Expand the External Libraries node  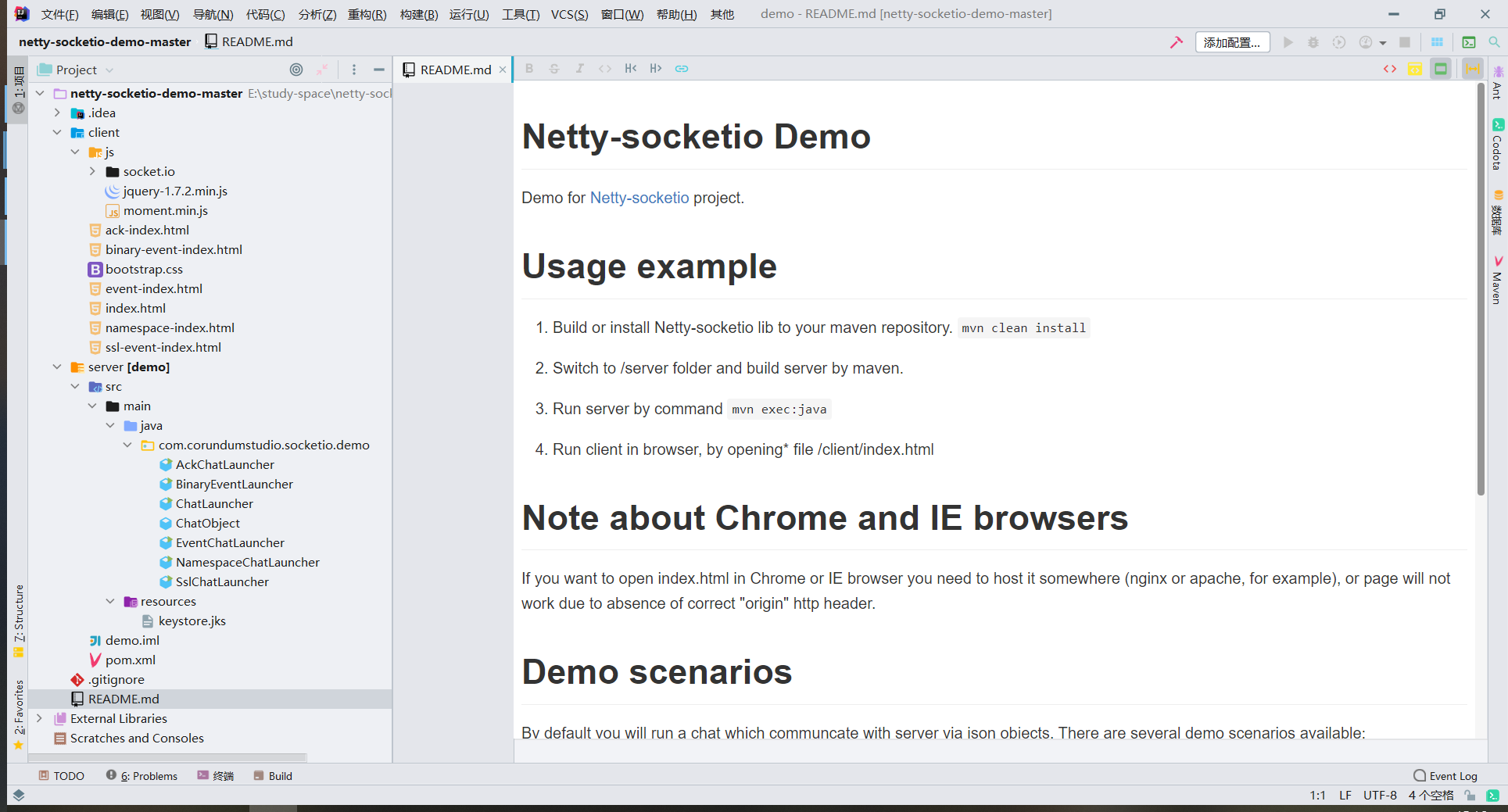[x=40, y=718]
